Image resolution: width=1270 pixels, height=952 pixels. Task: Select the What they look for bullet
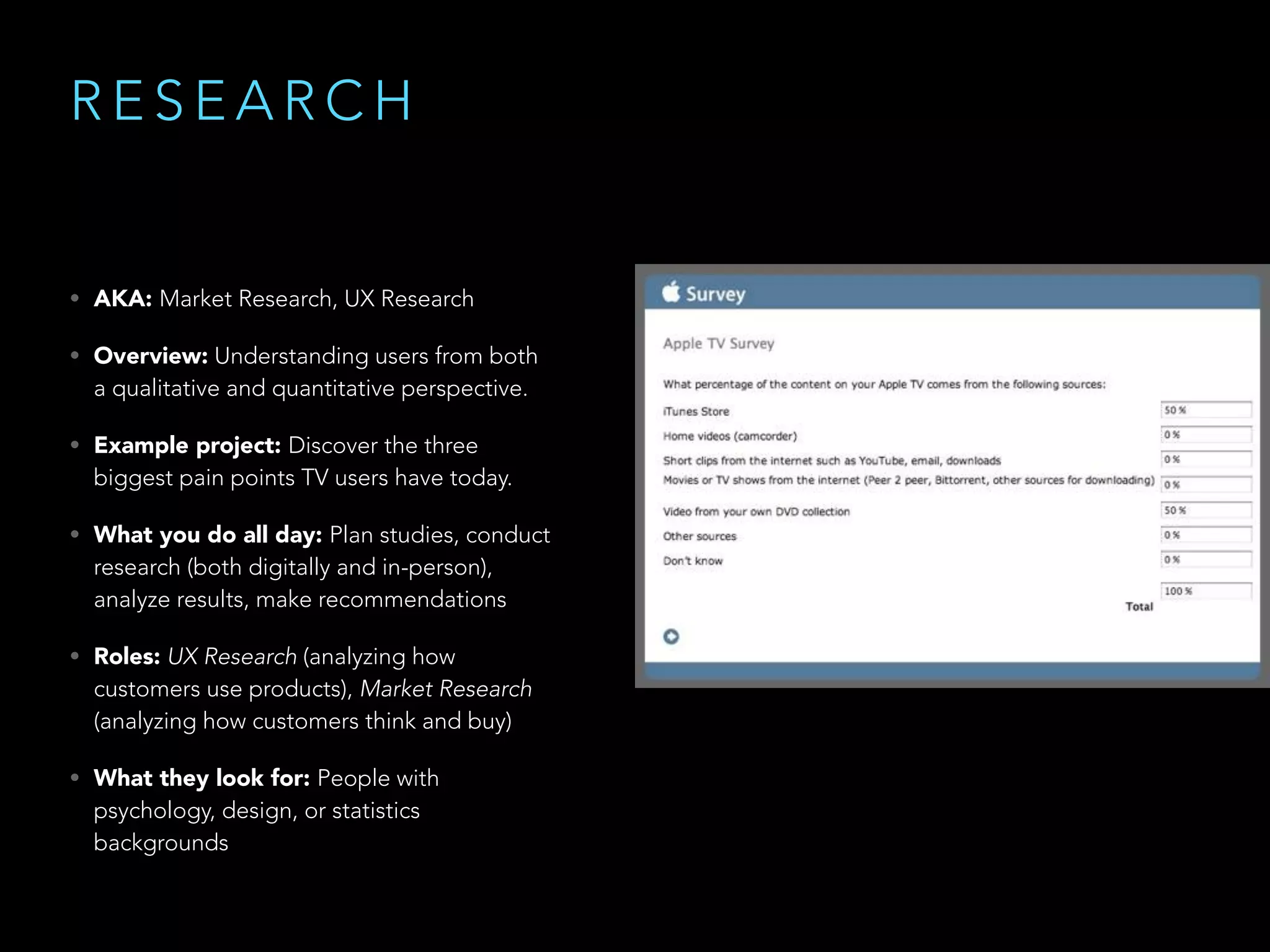point(266,810)
